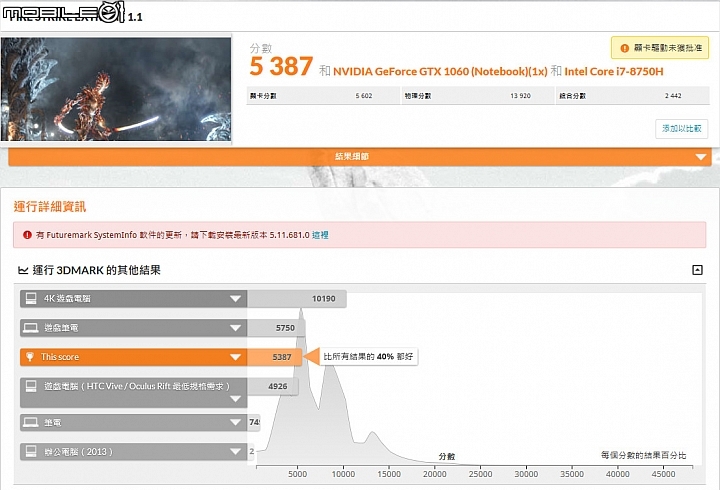The height and width of the screenshot is (490, 720).
Task: Click the desktop icon in office PC 2013 row
Action: (x=31, y=451)
